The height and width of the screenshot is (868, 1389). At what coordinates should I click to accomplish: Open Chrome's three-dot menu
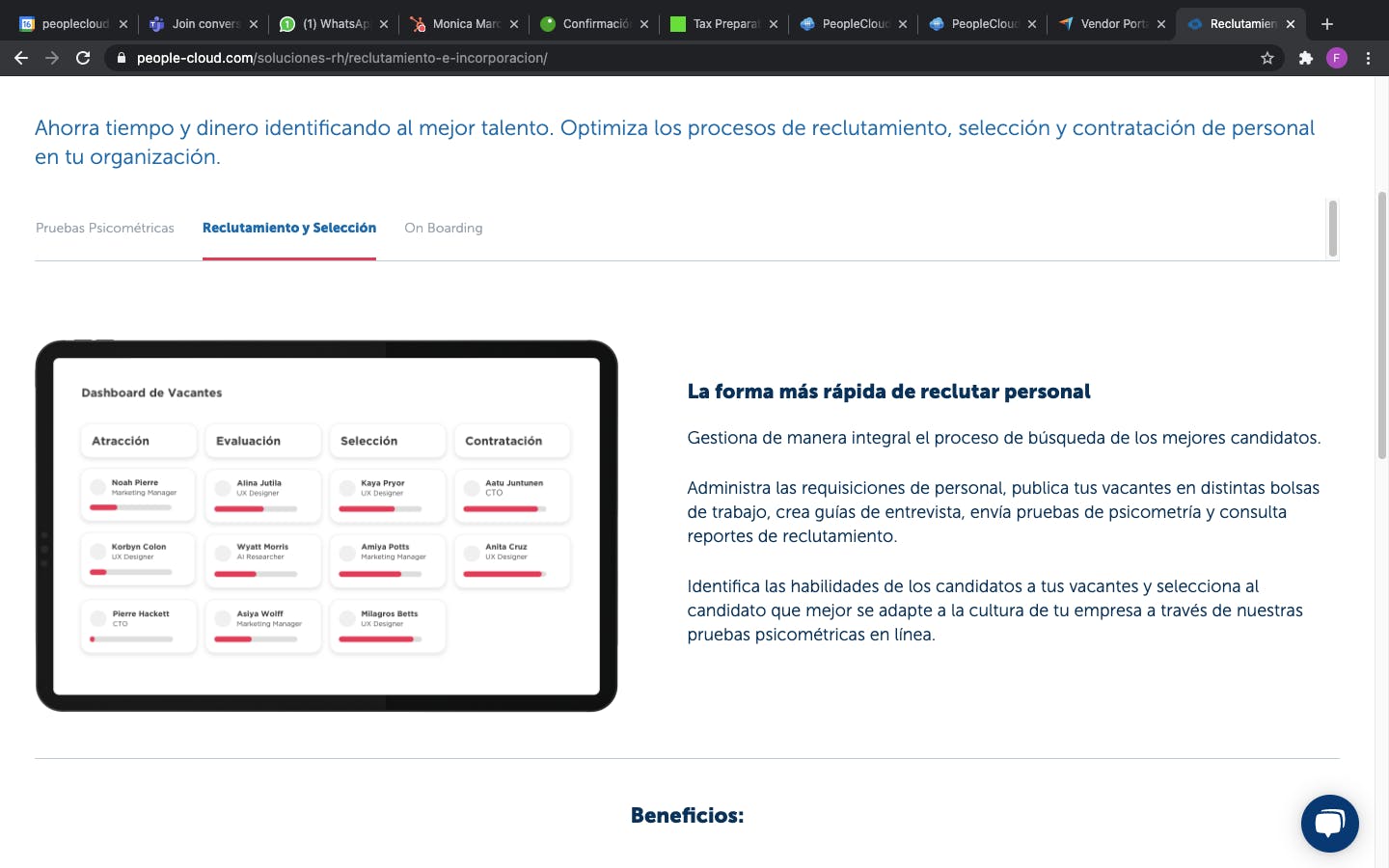point(1368,58)
